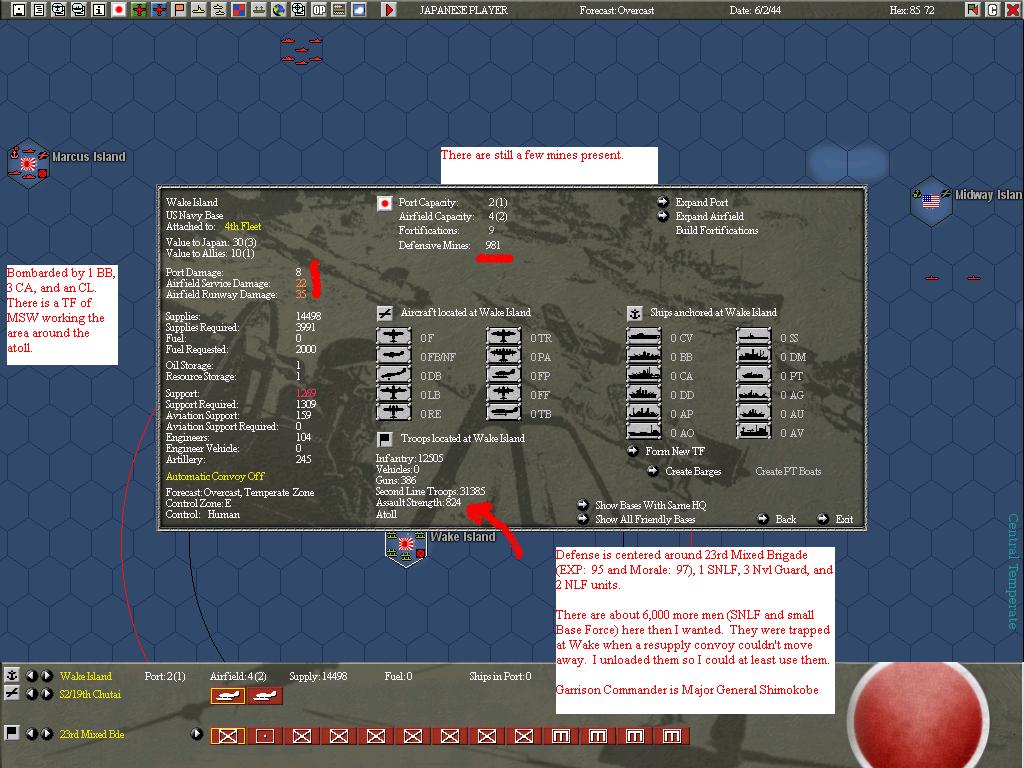Click the OP toolbar button
The image size is (1024, 768).
click(x=319, y=10)
